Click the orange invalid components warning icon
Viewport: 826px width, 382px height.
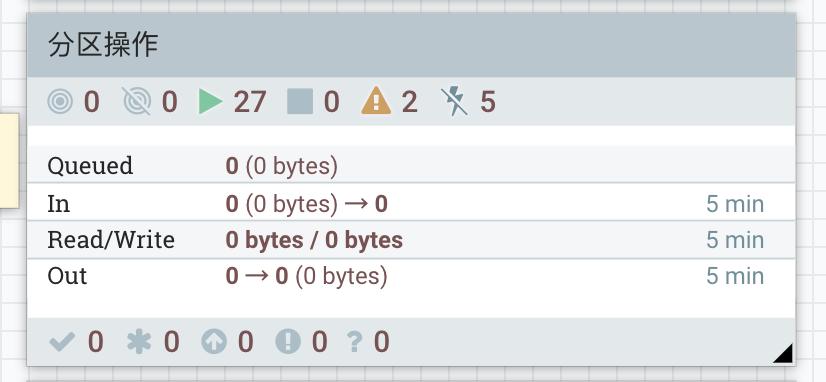376,101
